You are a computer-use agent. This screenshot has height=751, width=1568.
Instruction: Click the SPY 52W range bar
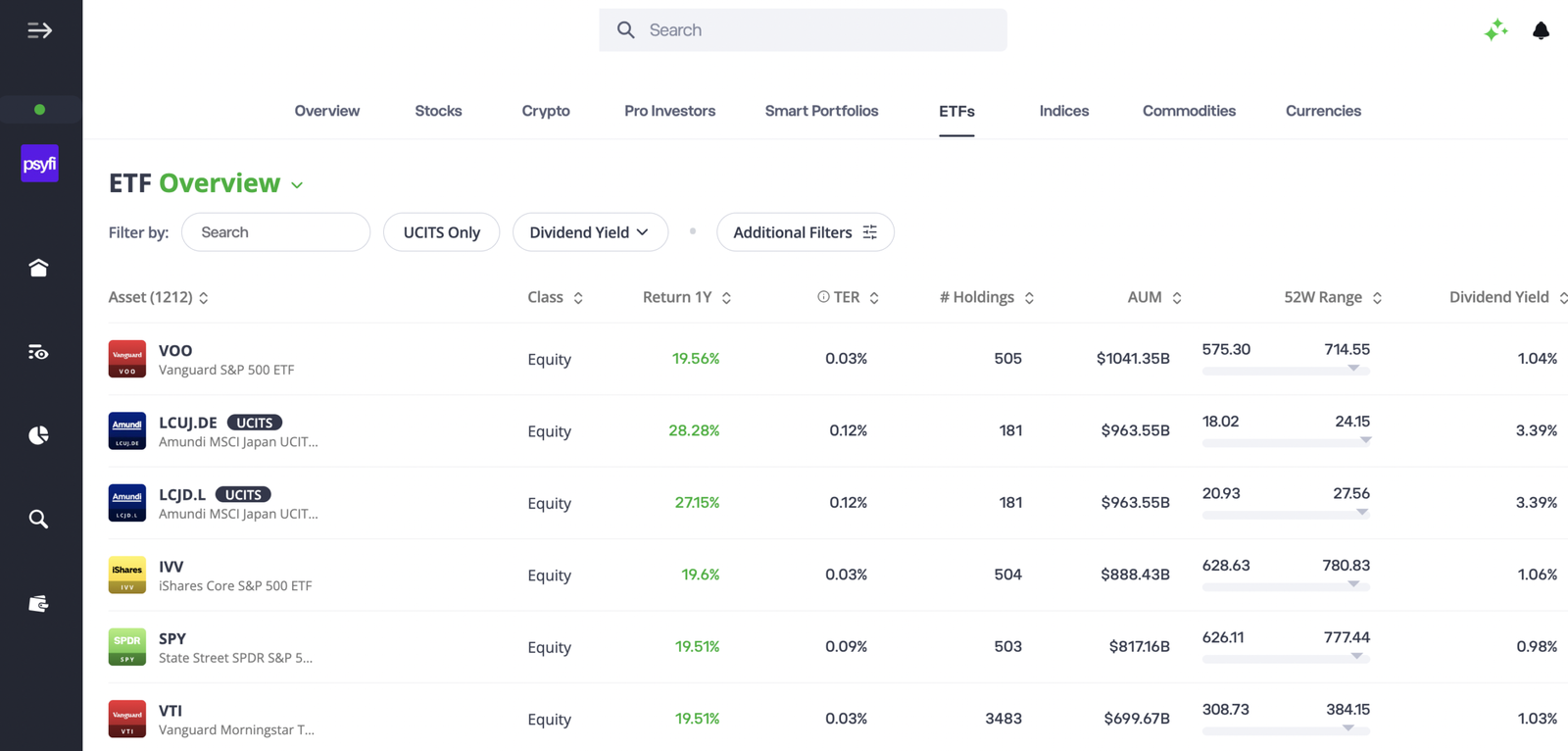coord(1286,658)
